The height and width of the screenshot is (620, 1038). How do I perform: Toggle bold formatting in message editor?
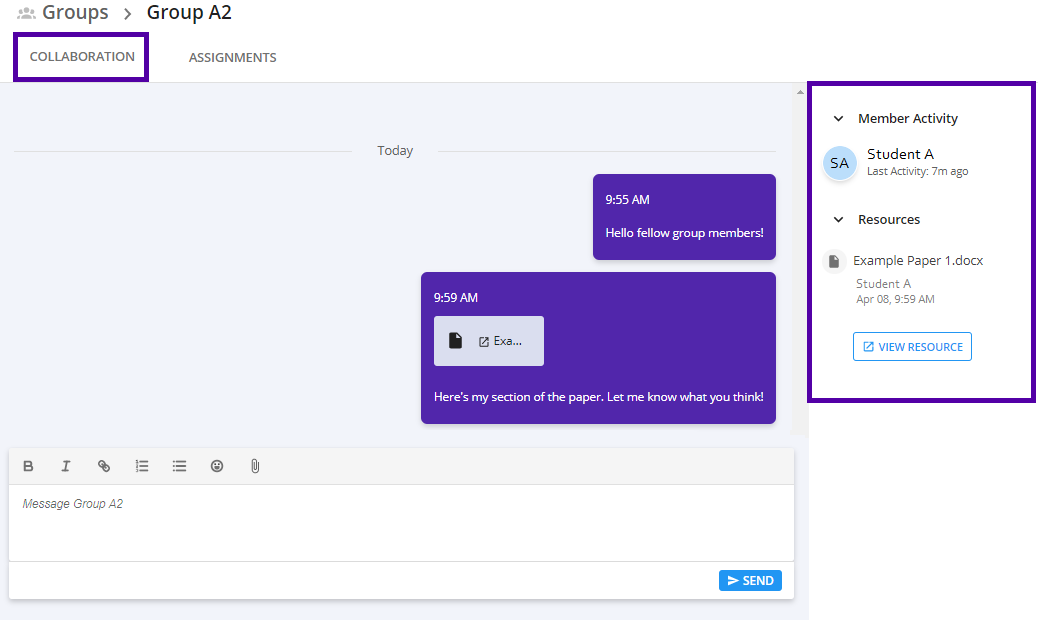tap(28, 466)
